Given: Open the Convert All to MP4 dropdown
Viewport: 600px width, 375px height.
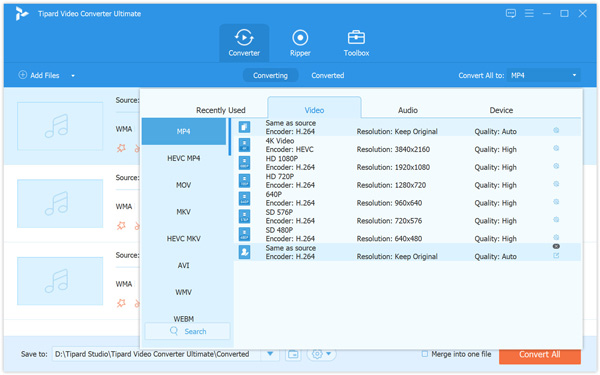Looking at the screenshot, I should [x=544, y=75].
